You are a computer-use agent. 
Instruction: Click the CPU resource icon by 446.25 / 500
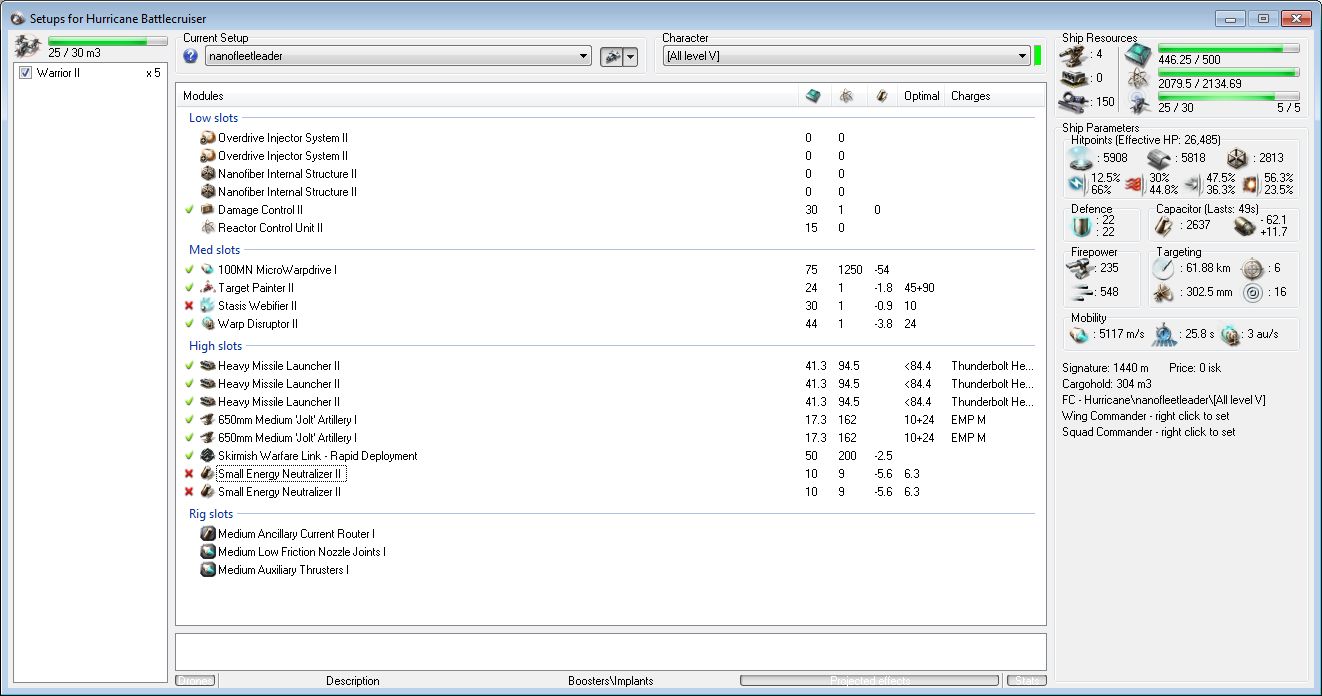point(1138,54)
